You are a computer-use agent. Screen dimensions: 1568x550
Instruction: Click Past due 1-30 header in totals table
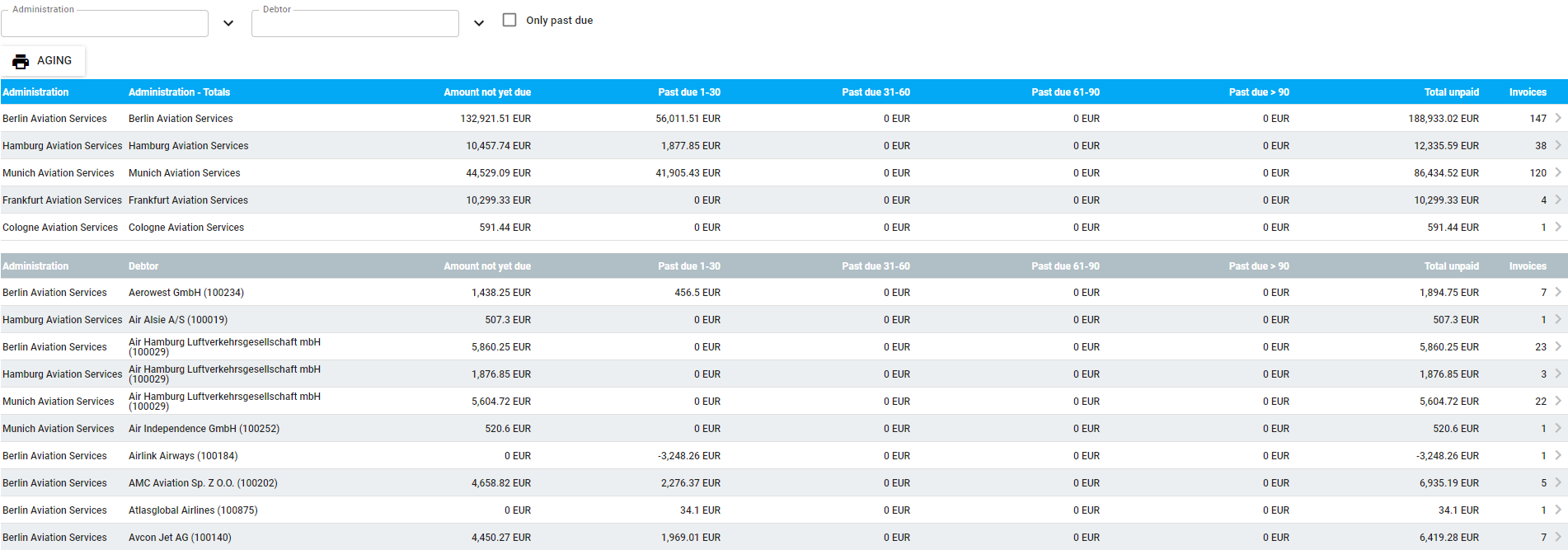point(689,92)
